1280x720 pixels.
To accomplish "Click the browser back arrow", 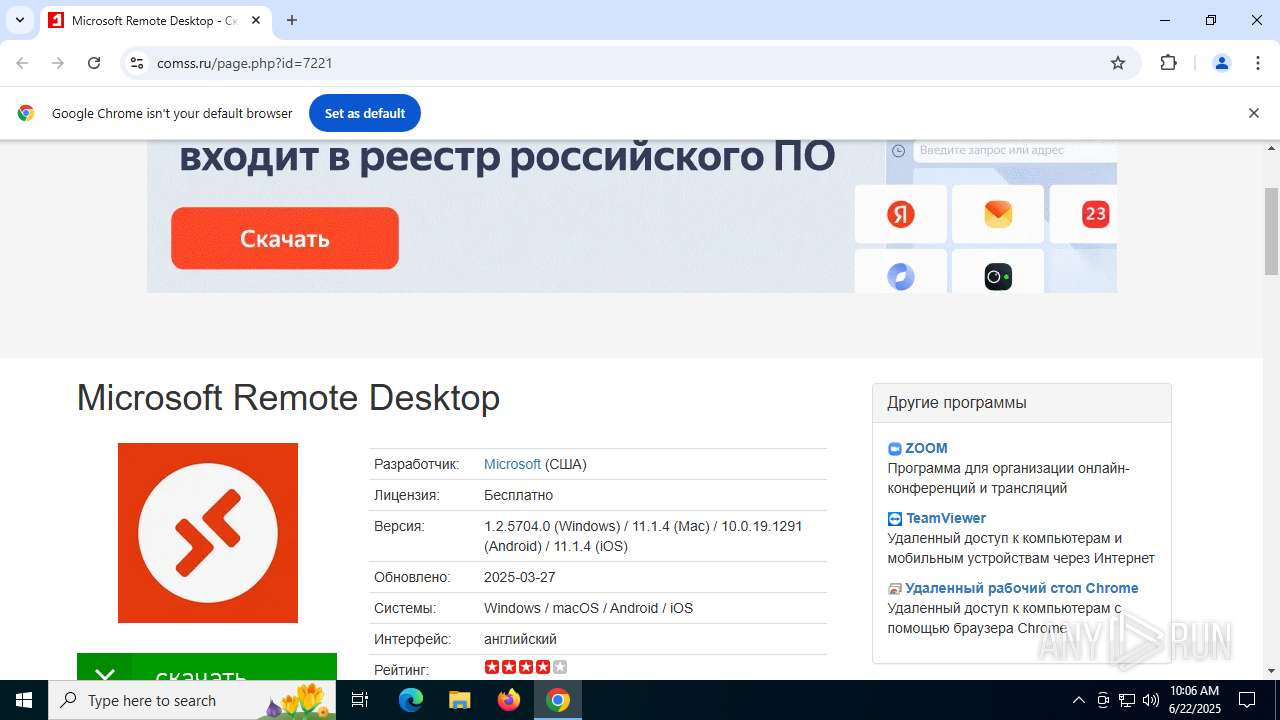I will point(22,63).
